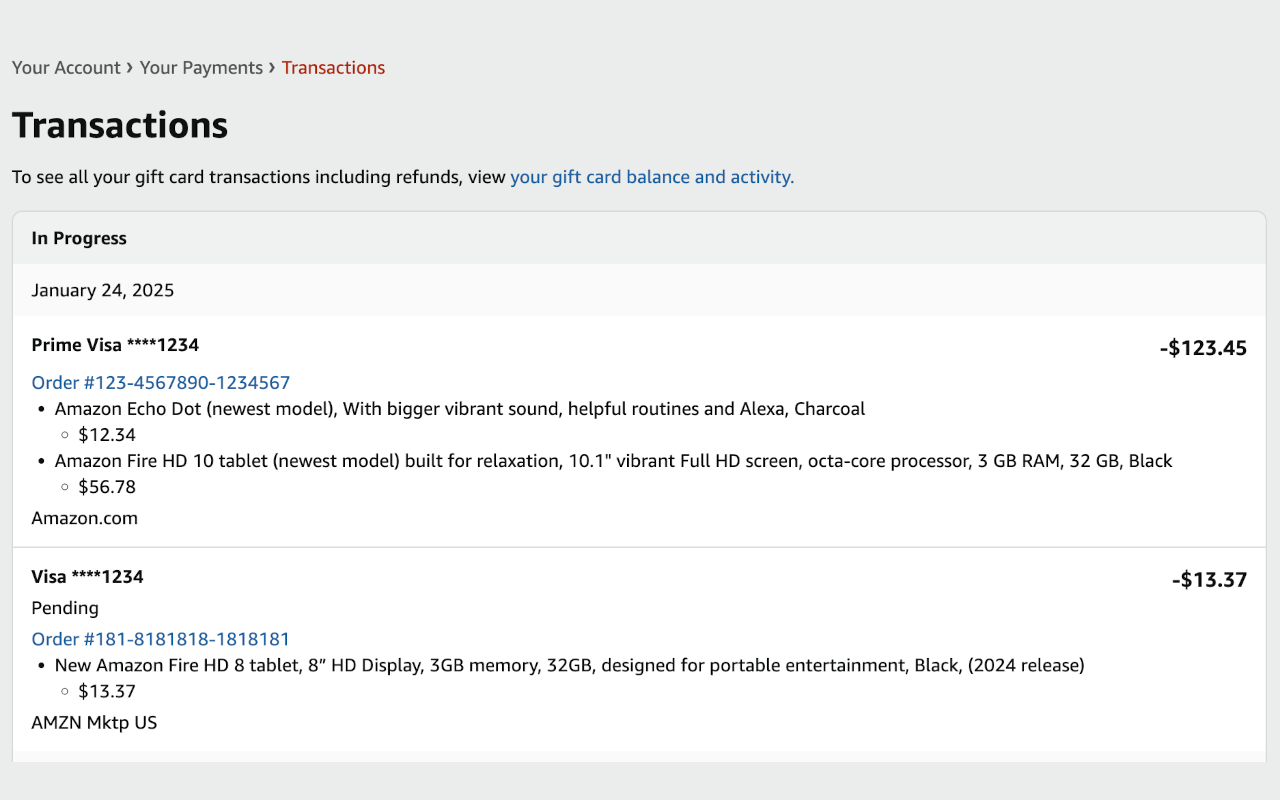Open Order #123-4567890-1234567

(x=161, y=383)
